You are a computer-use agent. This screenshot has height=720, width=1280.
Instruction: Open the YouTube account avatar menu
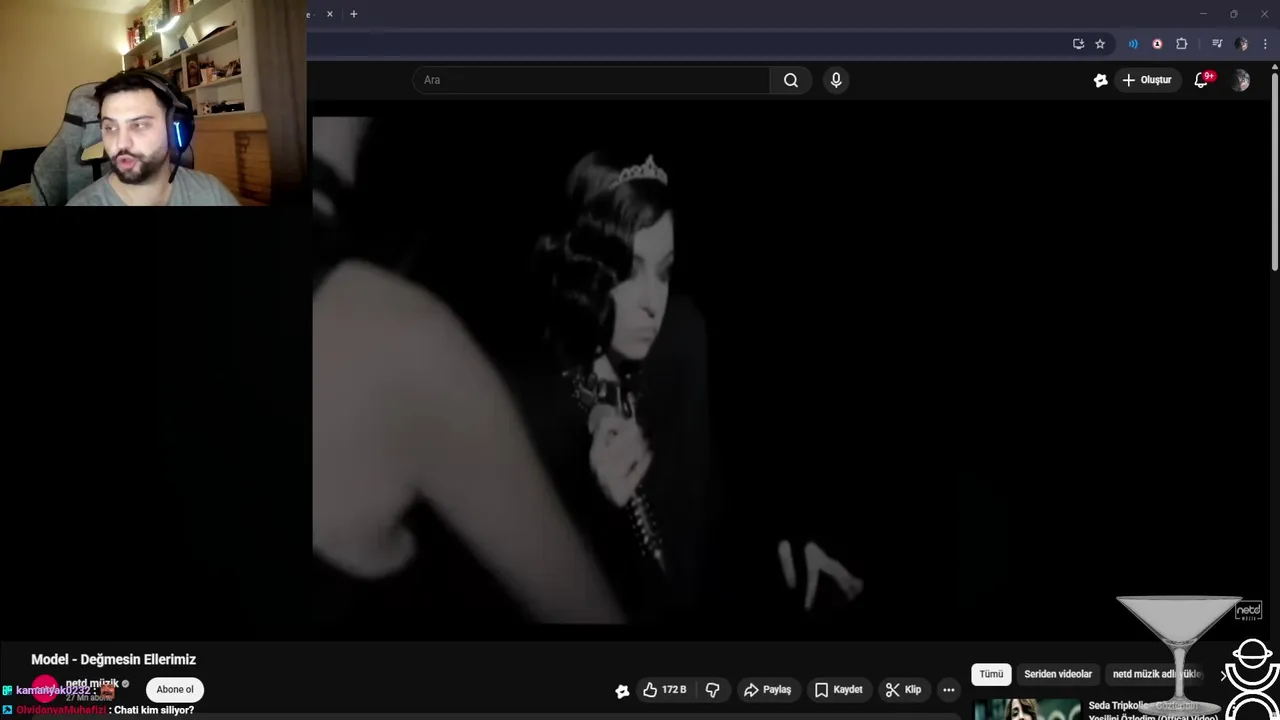pyautogui.click(x=1241, y=81)
